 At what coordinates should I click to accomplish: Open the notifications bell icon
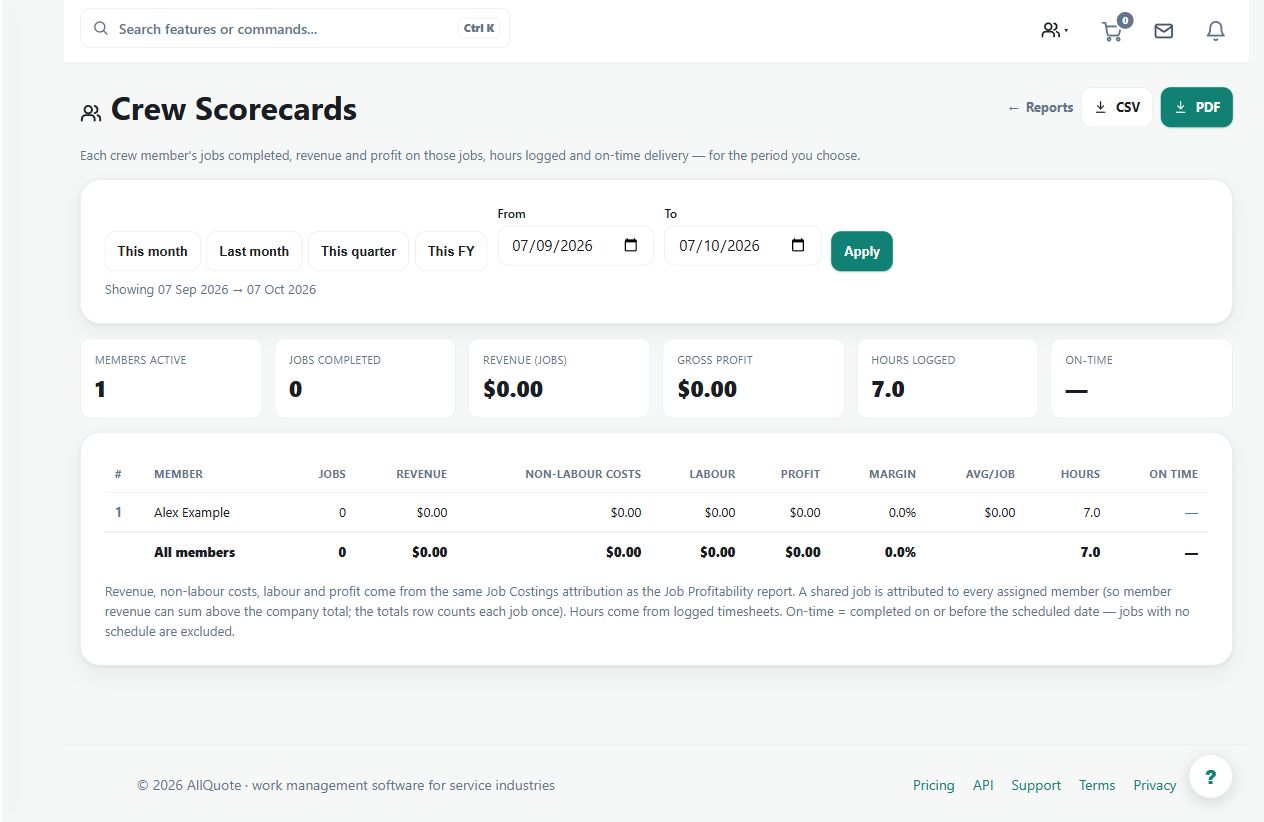coord(1215,31)
